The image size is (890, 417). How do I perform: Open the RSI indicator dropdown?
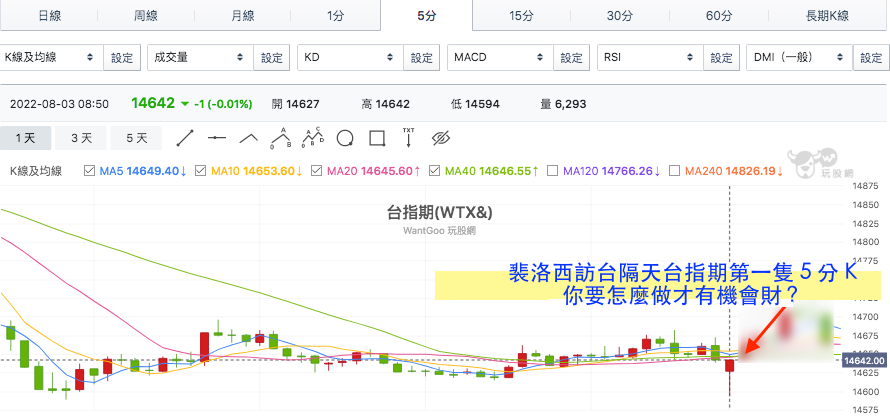[x=650, y=57]
